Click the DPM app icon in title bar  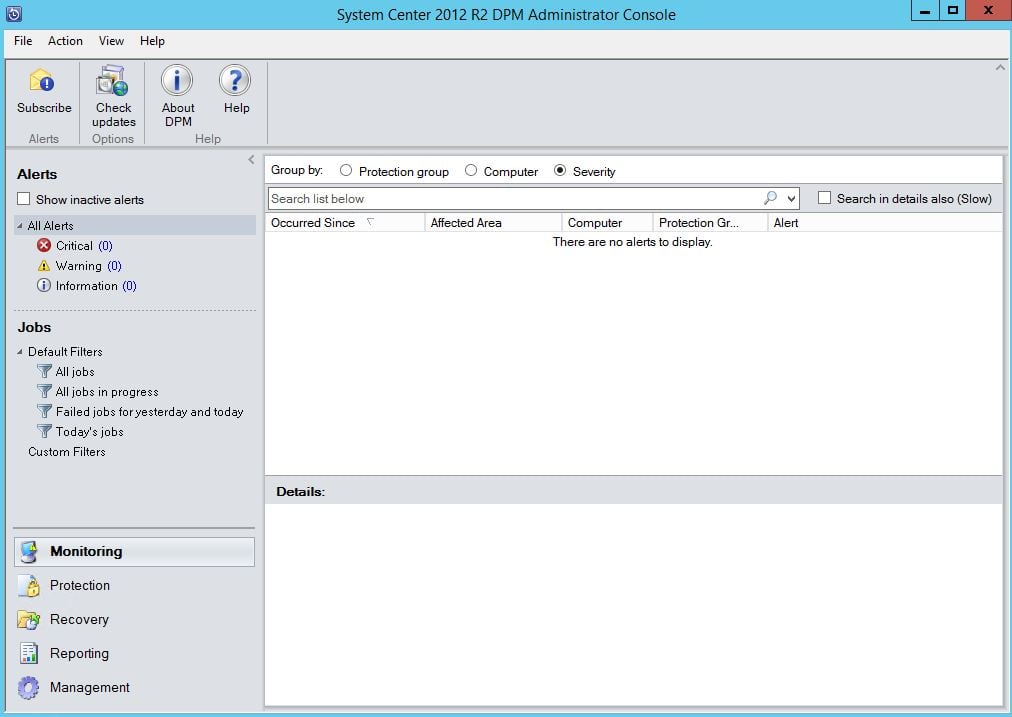point(14,14)
